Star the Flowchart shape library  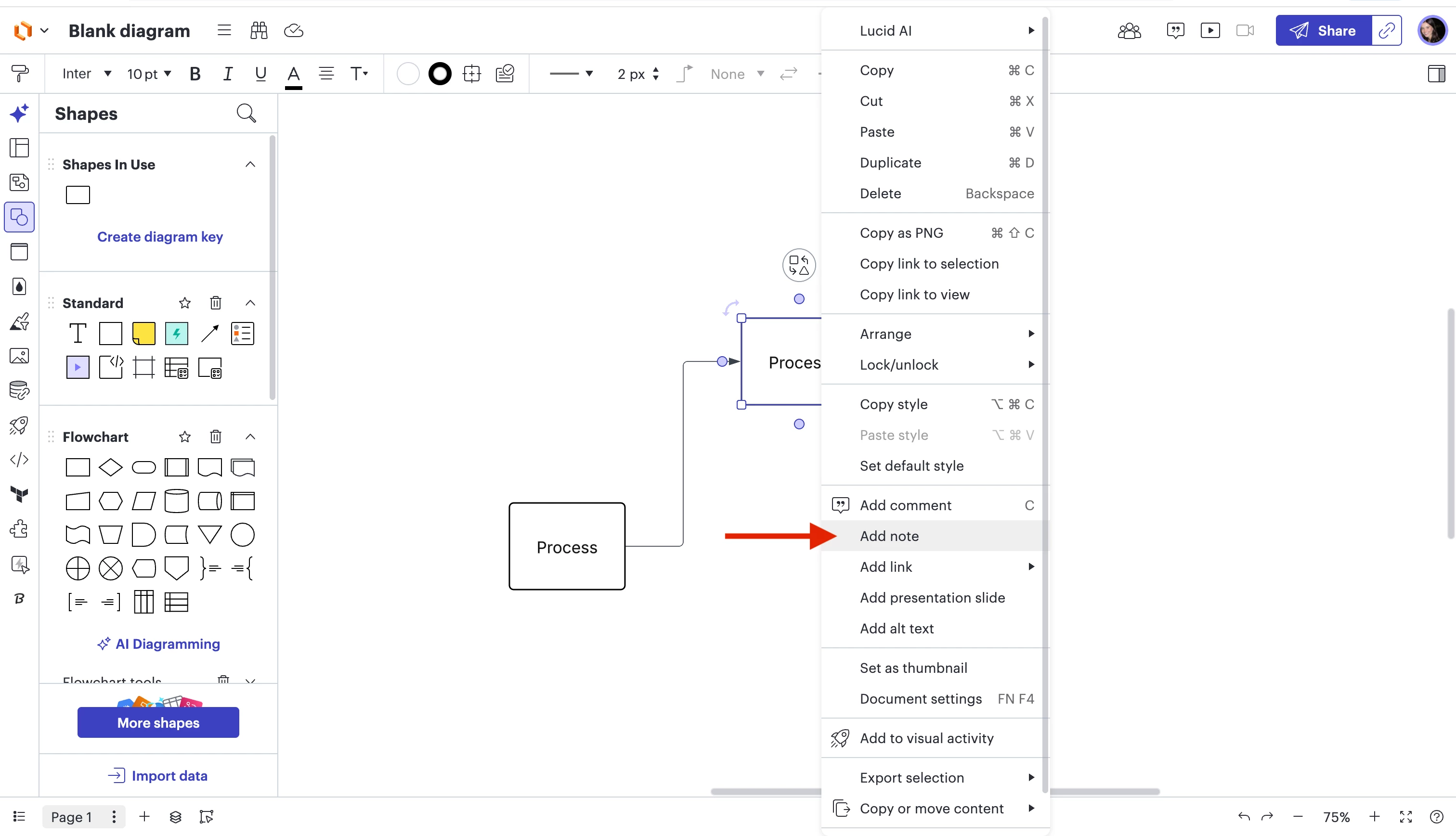pos(184,437)
